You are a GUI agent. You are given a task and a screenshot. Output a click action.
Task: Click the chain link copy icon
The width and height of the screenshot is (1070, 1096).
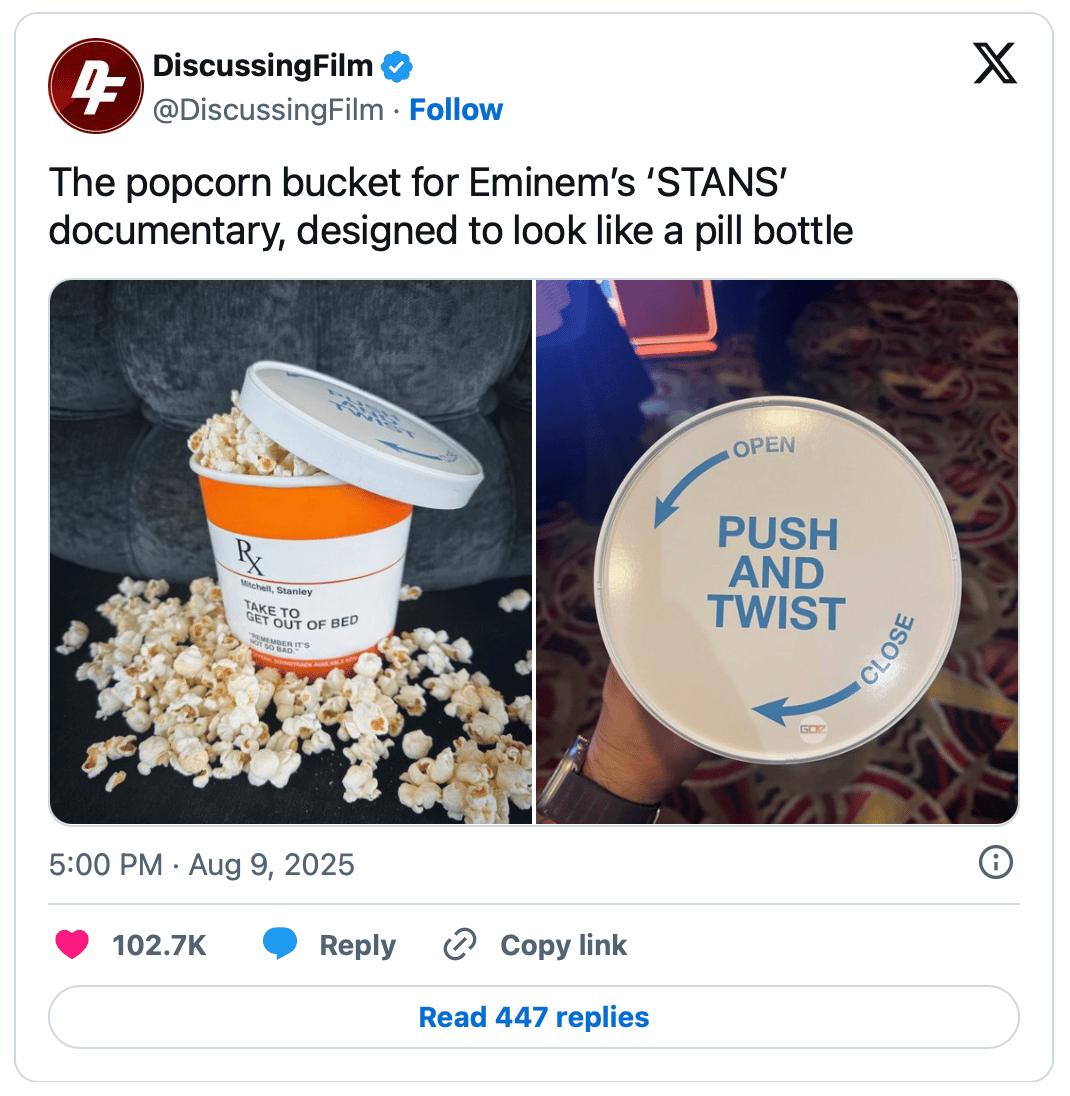pos(460,944)
